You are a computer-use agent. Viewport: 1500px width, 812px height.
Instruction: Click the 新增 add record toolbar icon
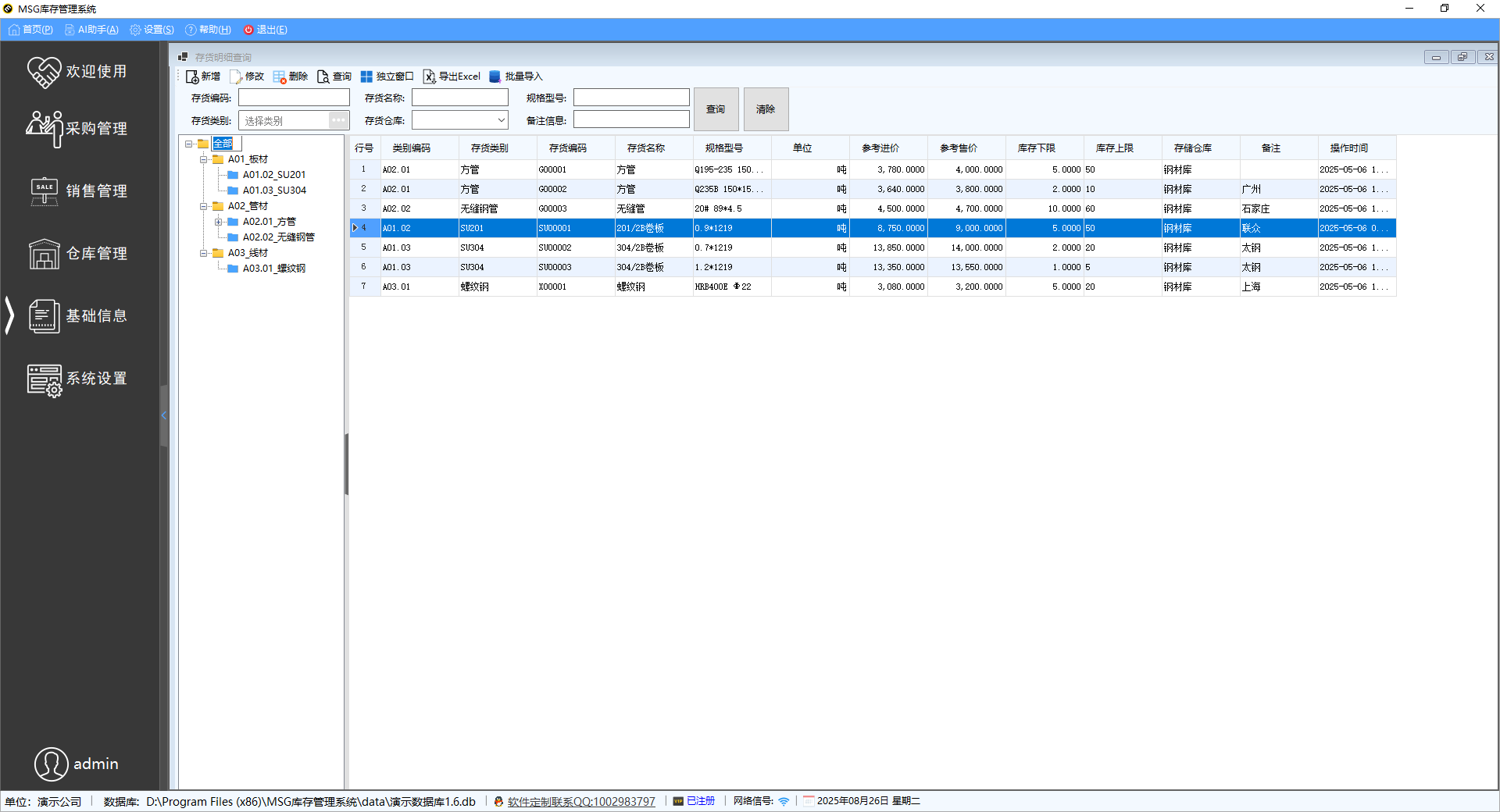[192, 77]
